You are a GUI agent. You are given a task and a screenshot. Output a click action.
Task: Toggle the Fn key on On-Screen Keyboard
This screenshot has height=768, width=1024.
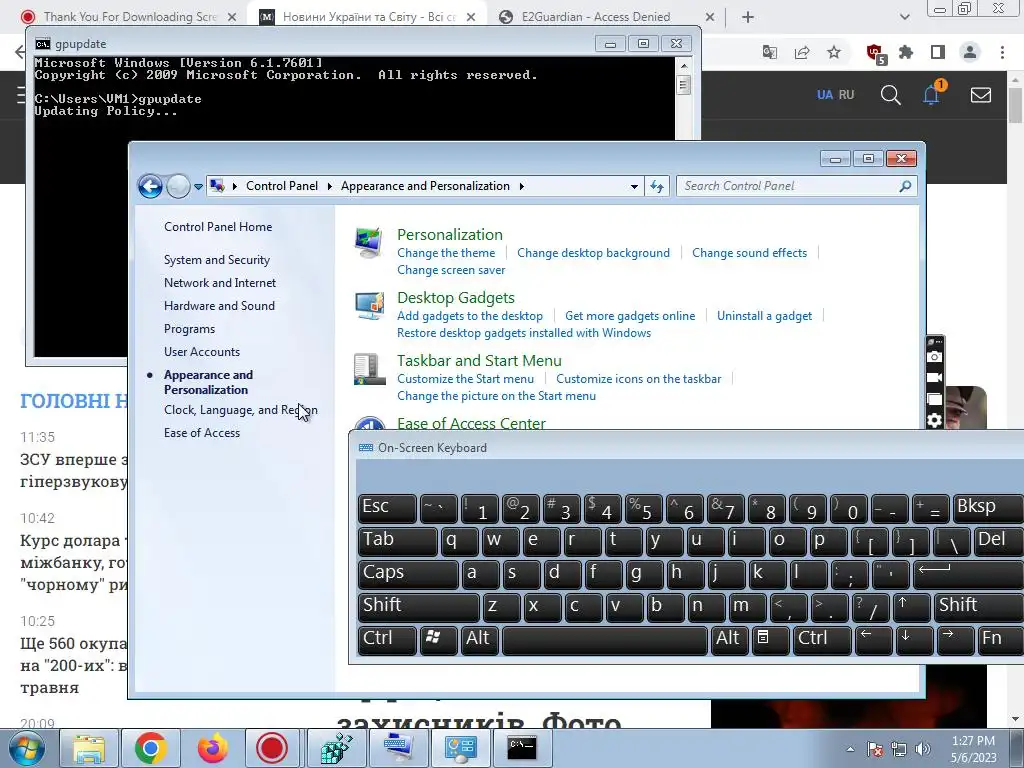coord(999,639)
